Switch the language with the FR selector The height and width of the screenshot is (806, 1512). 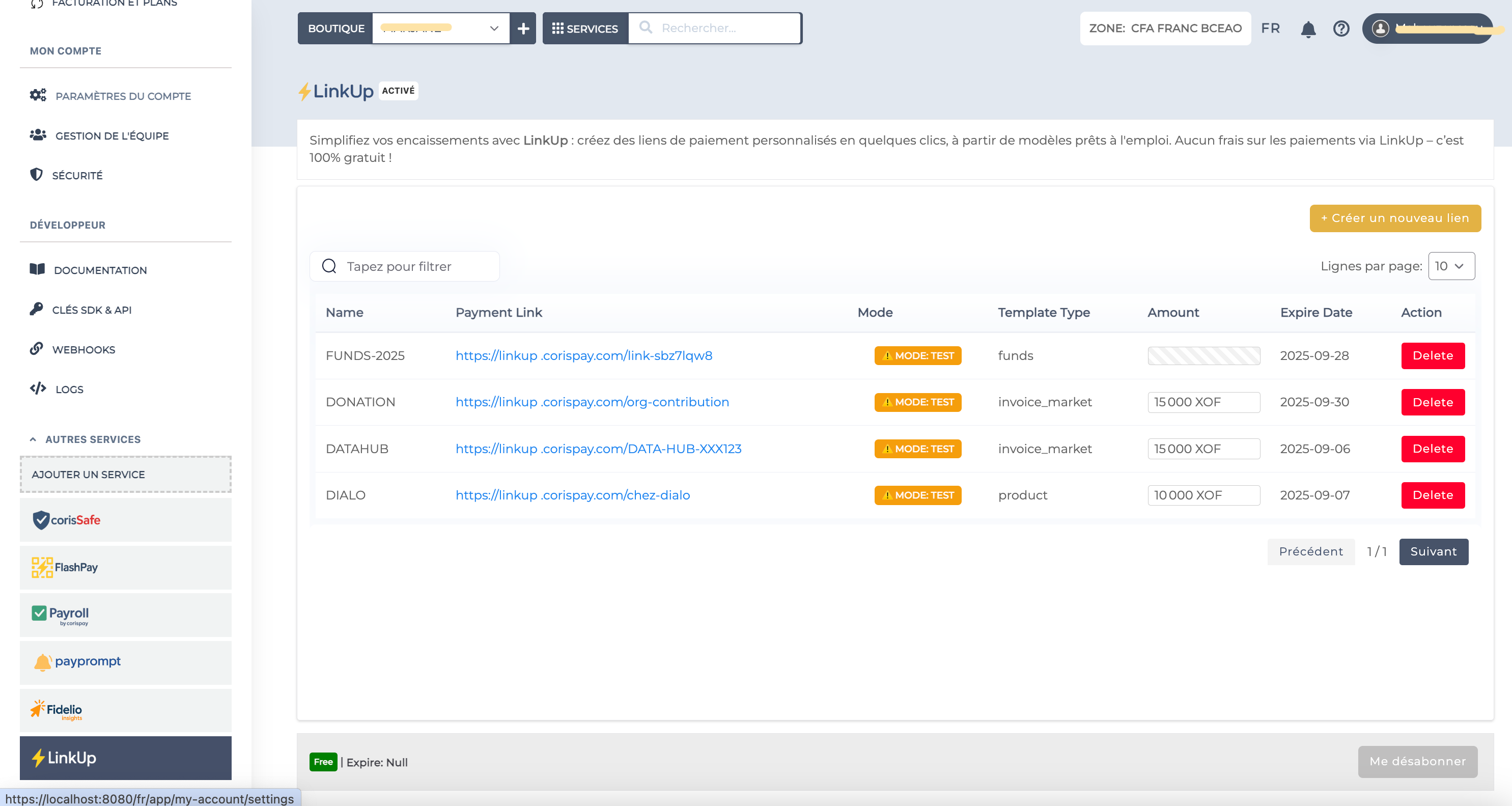[x=1270, y=28]
